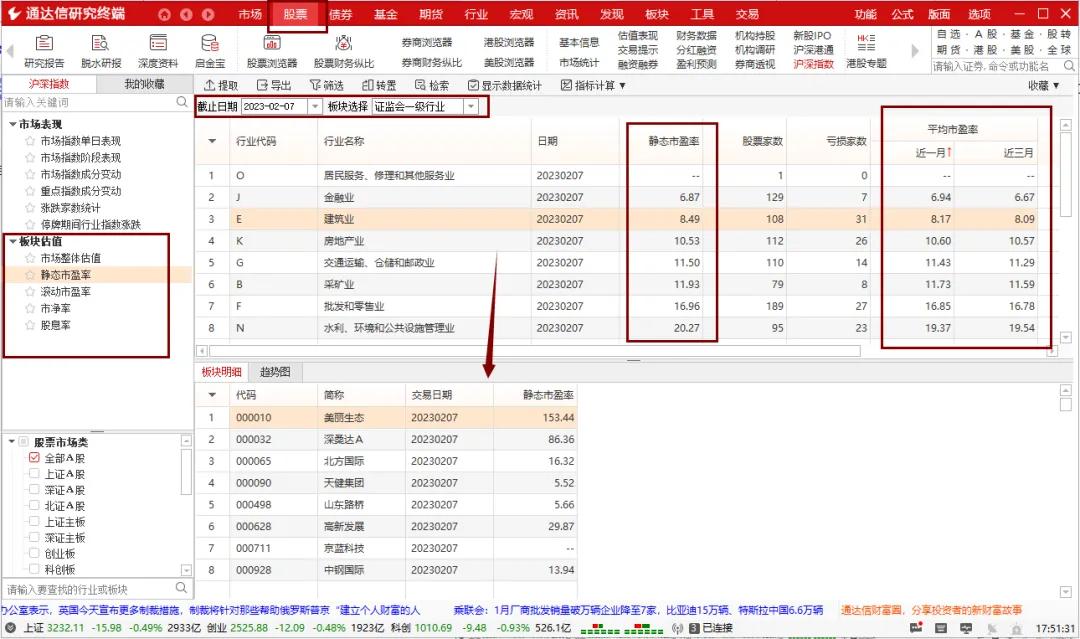The height and width of the screenshot is (639, 1080).
Task: Go forward using the title bar forward arrow
Action: (x=208, y=14)
